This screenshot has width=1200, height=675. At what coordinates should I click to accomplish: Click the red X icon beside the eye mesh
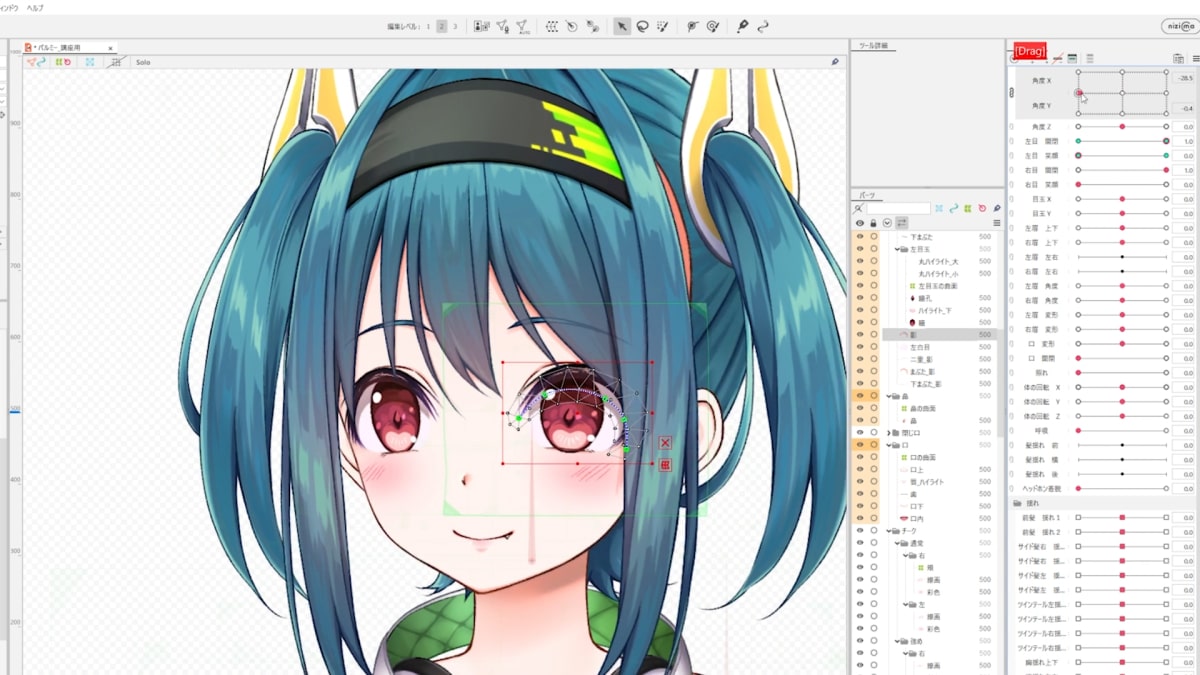pos(665,443)
